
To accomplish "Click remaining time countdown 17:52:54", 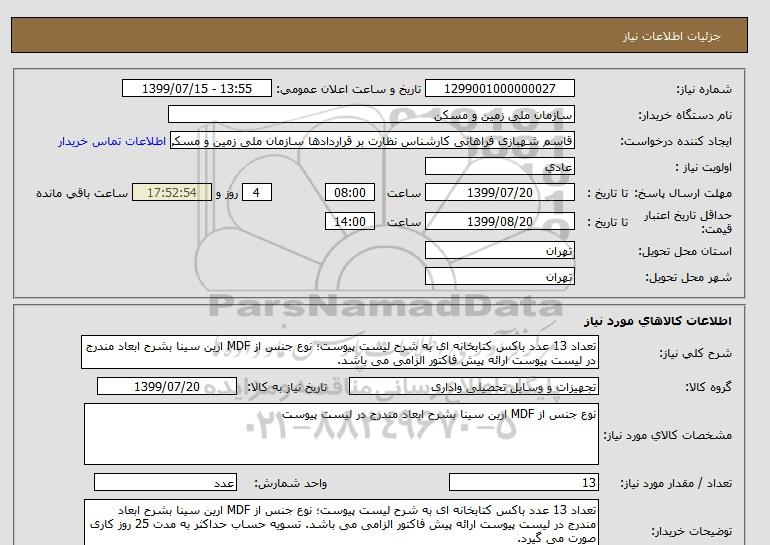I will tap(172, 192).
